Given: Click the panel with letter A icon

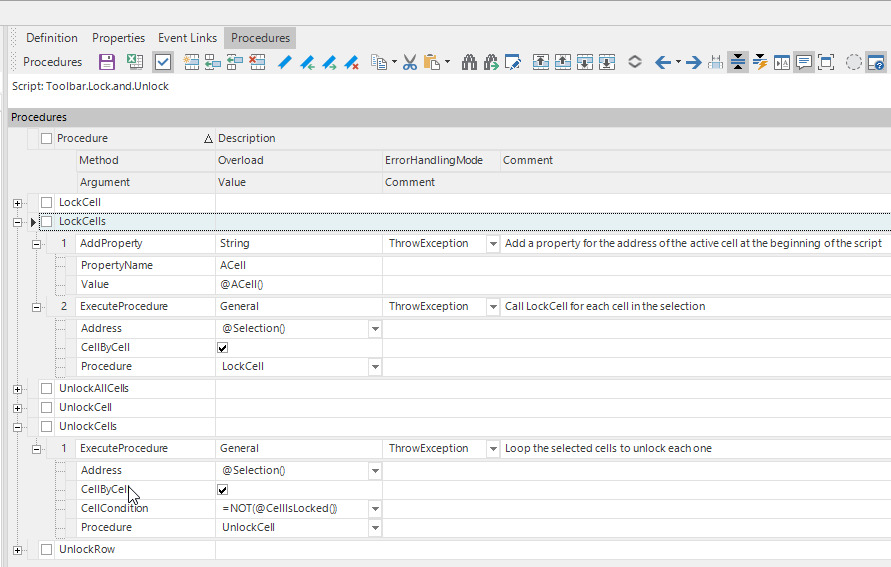Looking at the screenshot, I should coord(782,62).
